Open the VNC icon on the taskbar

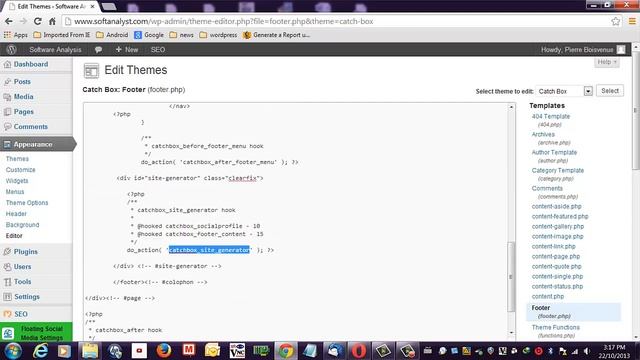click(237, 351)
